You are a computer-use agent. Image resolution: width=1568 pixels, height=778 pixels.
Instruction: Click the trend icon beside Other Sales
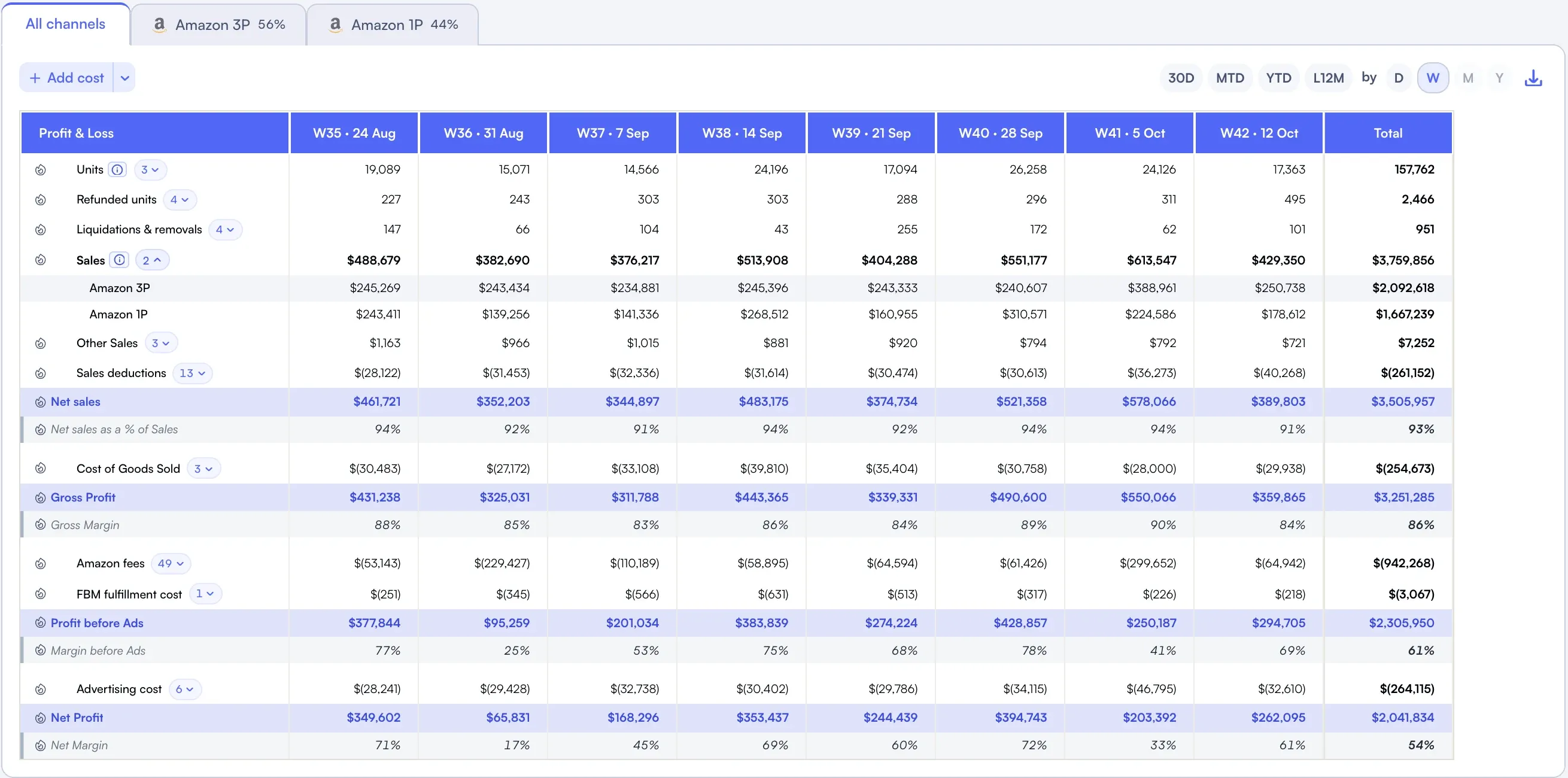[40, 344]
